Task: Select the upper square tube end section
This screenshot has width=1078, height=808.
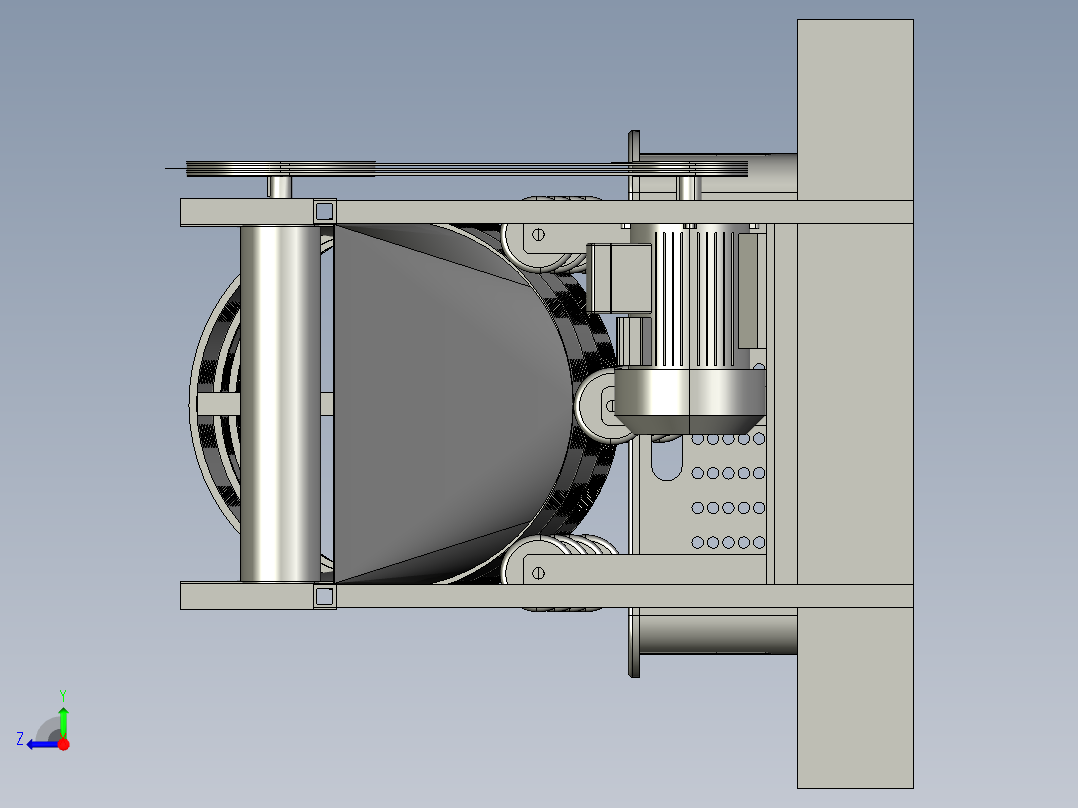Action: pyautogui.click(x=324, y=211)
